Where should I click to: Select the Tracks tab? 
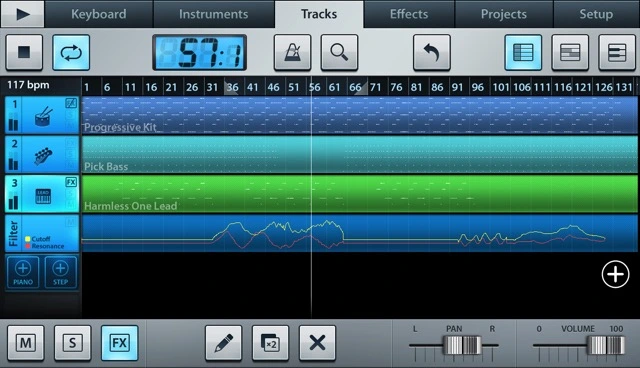click(x=319, y=14)
